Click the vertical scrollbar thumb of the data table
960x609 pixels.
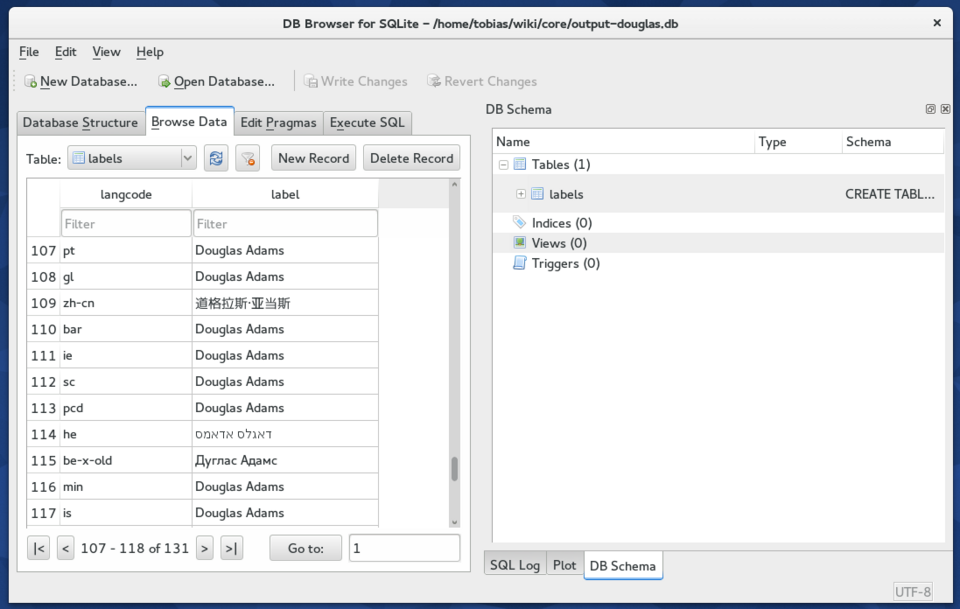[x=454, y=469]
